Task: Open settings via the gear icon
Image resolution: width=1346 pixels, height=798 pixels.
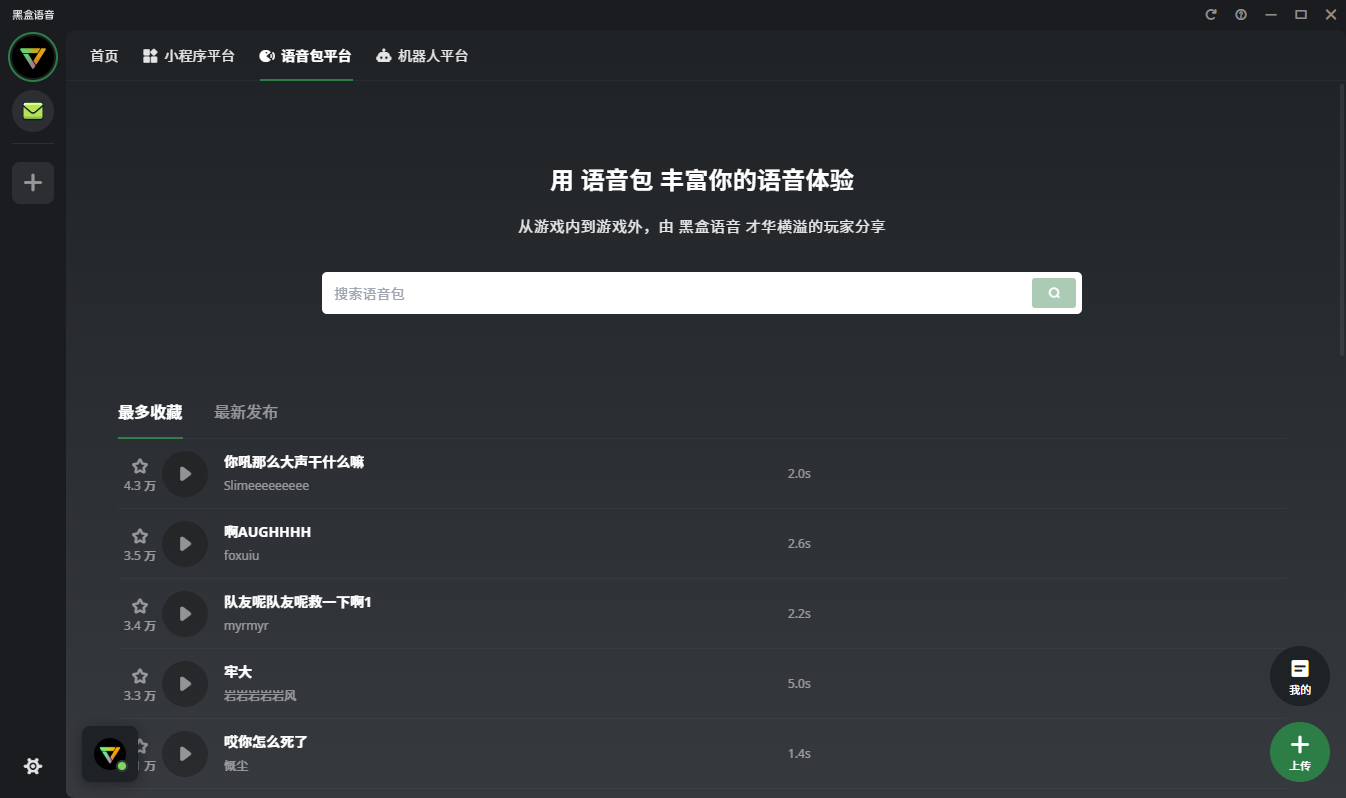Action: 32,765
